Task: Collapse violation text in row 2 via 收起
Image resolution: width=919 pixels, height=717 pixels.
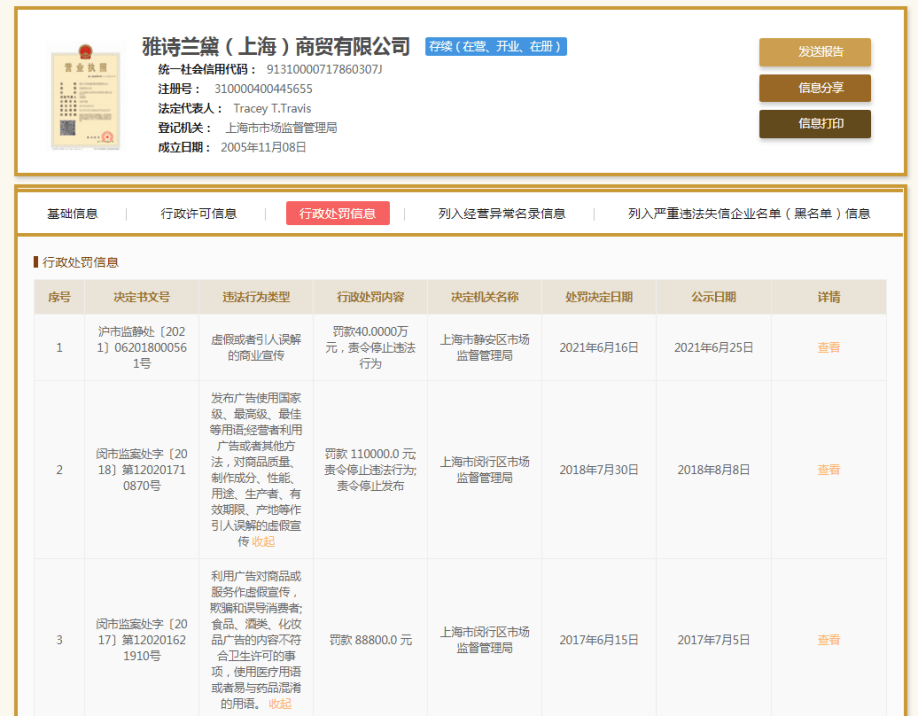Action: pos(263,541)
